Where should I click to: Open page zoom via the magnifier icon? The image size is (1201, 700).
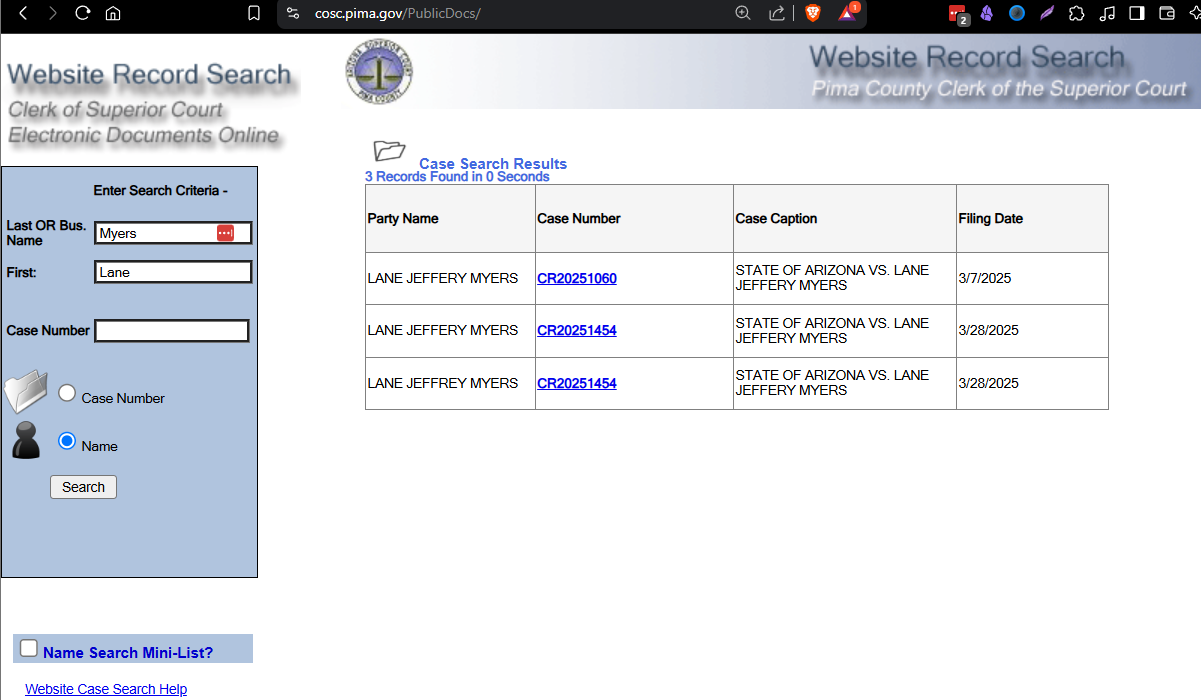[742, 14]
